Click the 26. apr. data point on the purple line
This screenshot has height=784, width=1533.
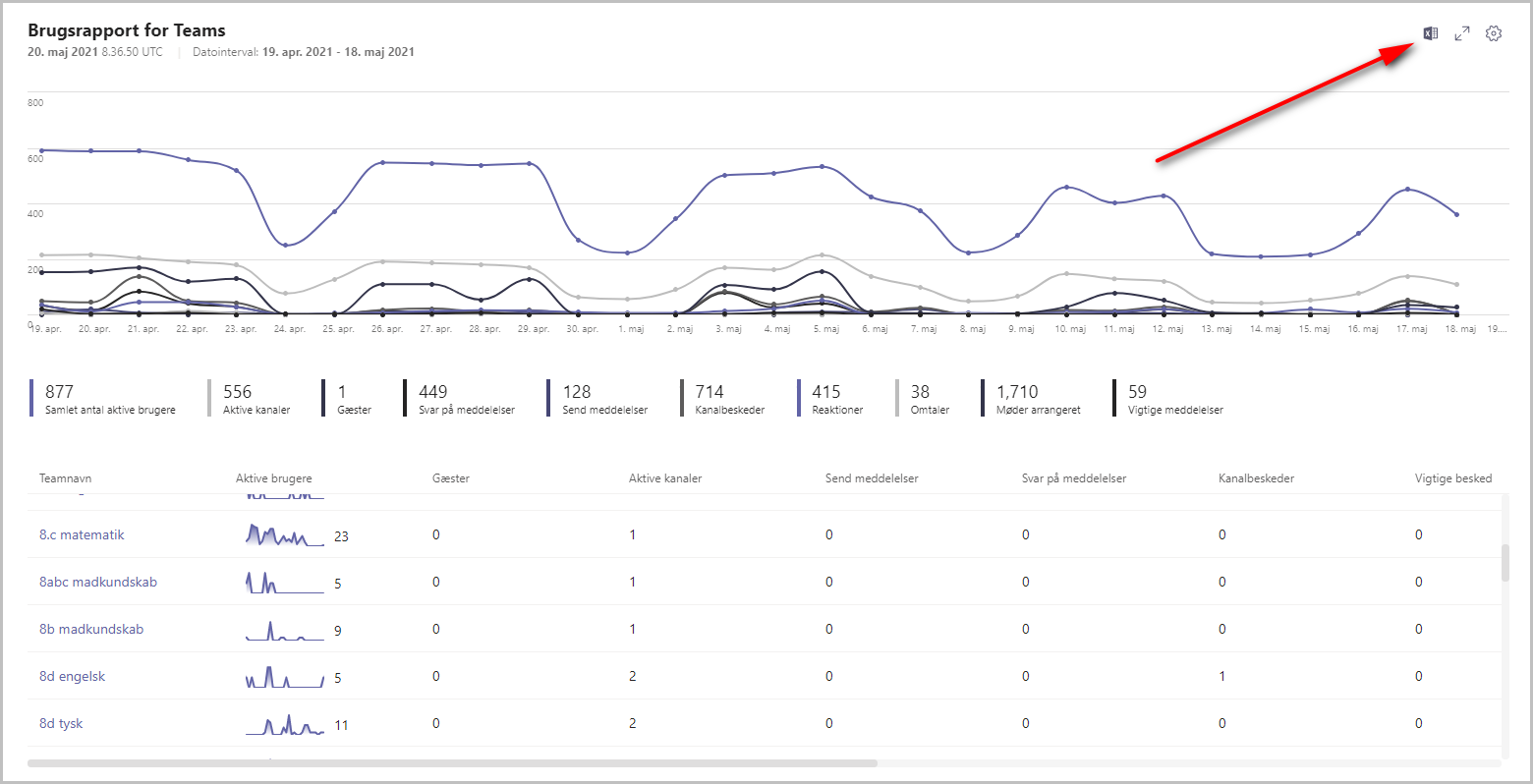pyautogui.click(x=382, y=162)
